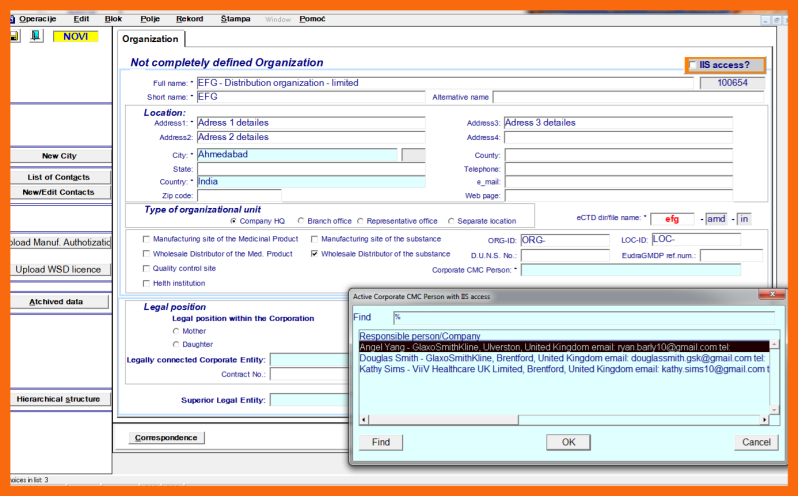Image resolution: width=798 pixels, height=496 pixels.
Task: Click the small gray button beside City field
Action: [413, 155]
